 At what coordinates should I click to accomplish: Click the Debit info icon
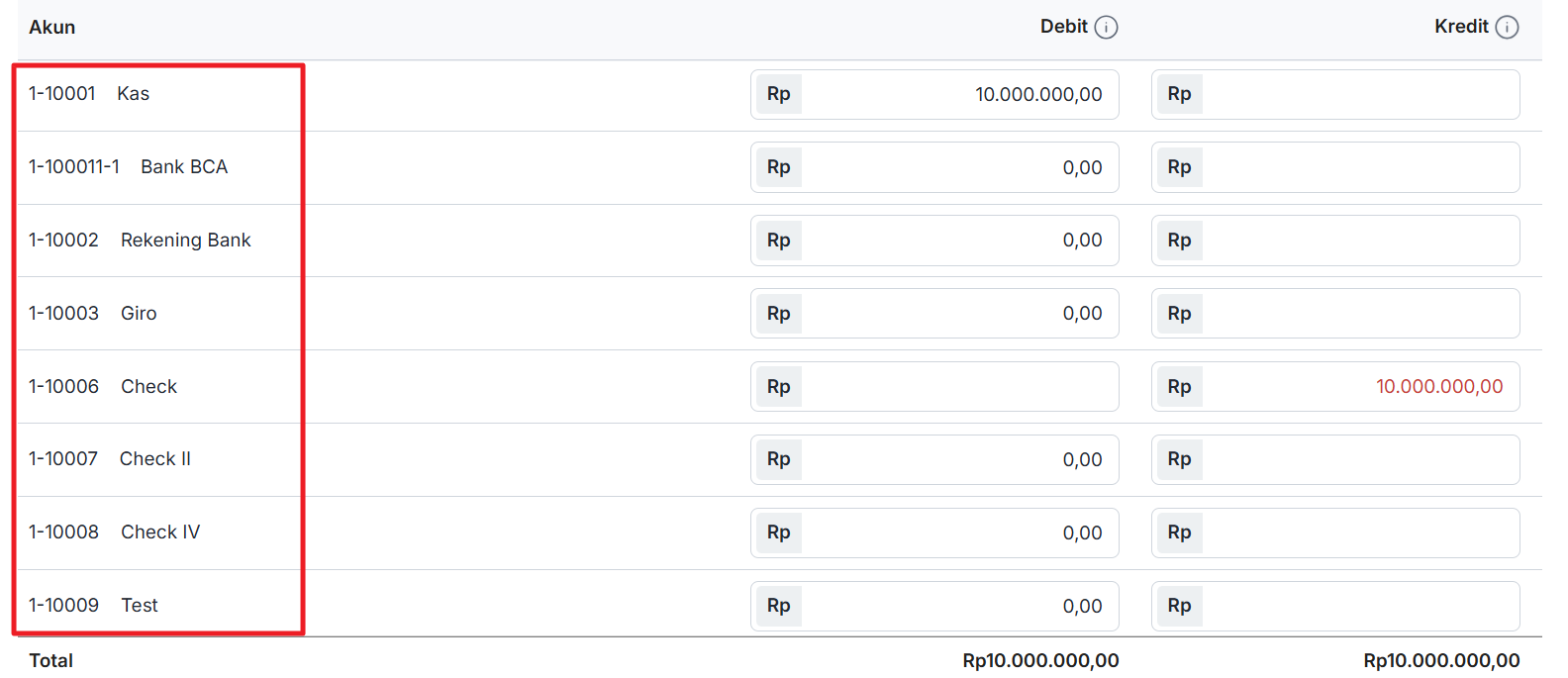[x=1107, y=28]
